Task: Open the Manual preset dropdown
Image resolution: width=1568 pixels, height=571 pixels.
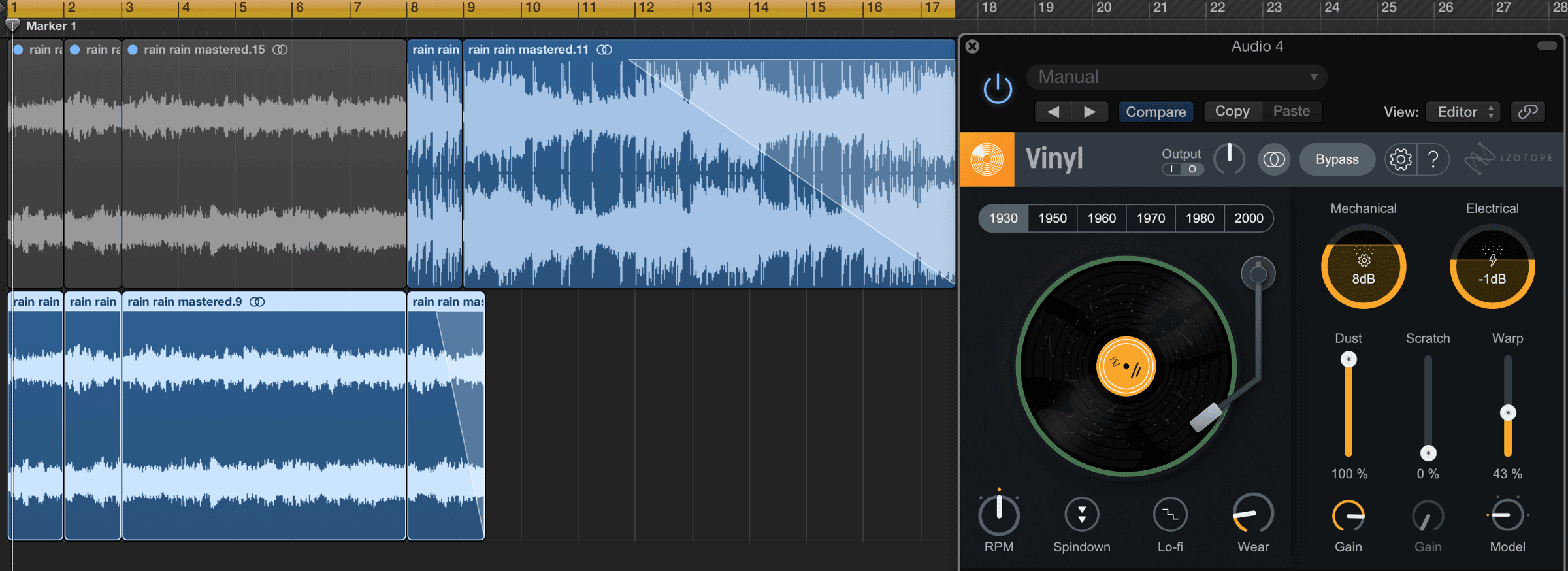Action: pos(1177,77)
